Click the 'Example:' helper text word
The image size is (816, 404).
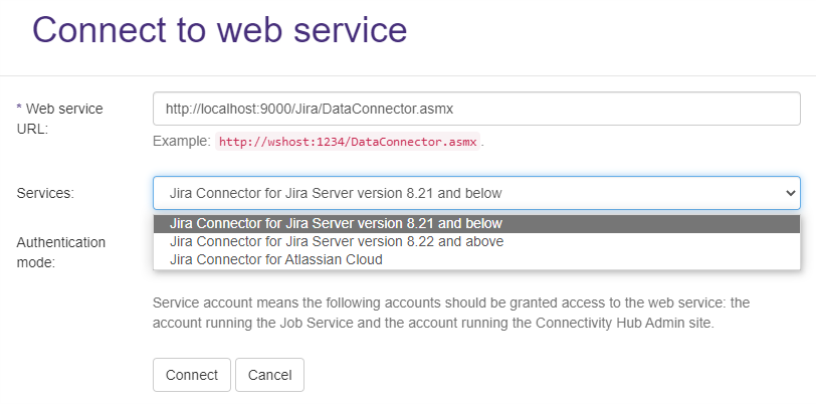181,141
